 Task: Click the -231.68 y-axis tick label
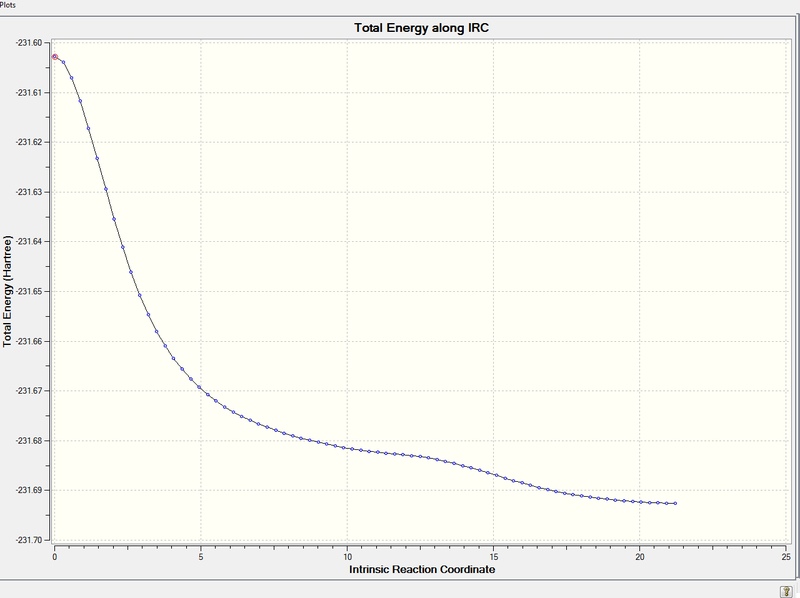29,440
